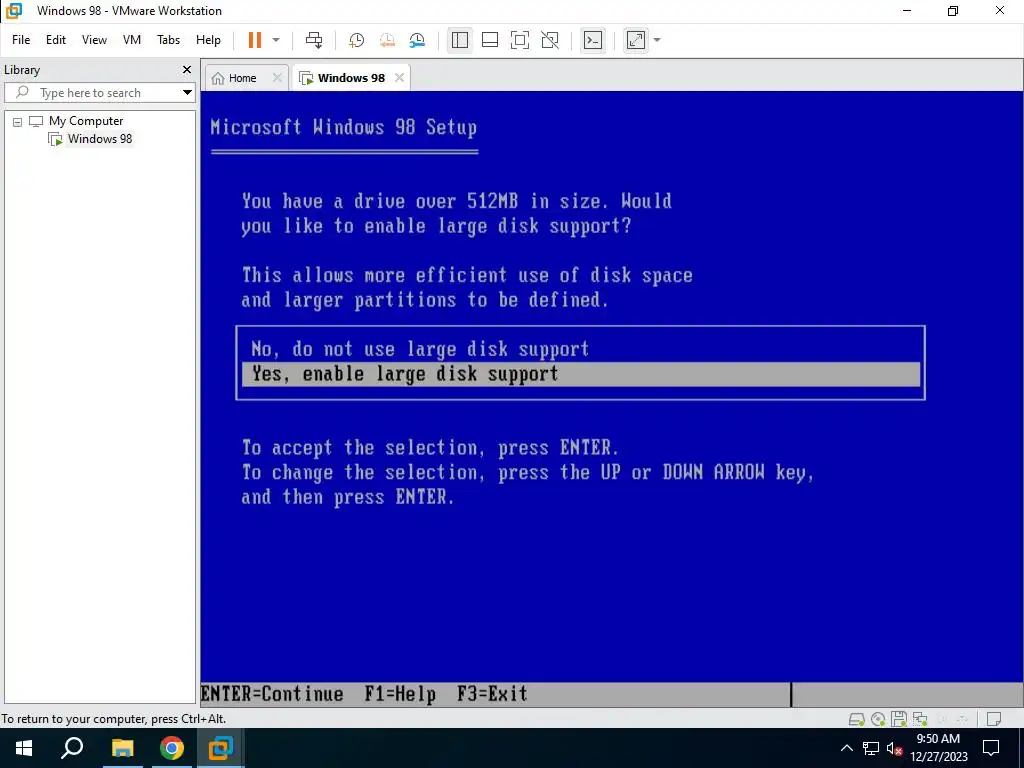Open the snapshot manager wrench-clock icon
Screen dimensions: 1024x768
(417, 40)
